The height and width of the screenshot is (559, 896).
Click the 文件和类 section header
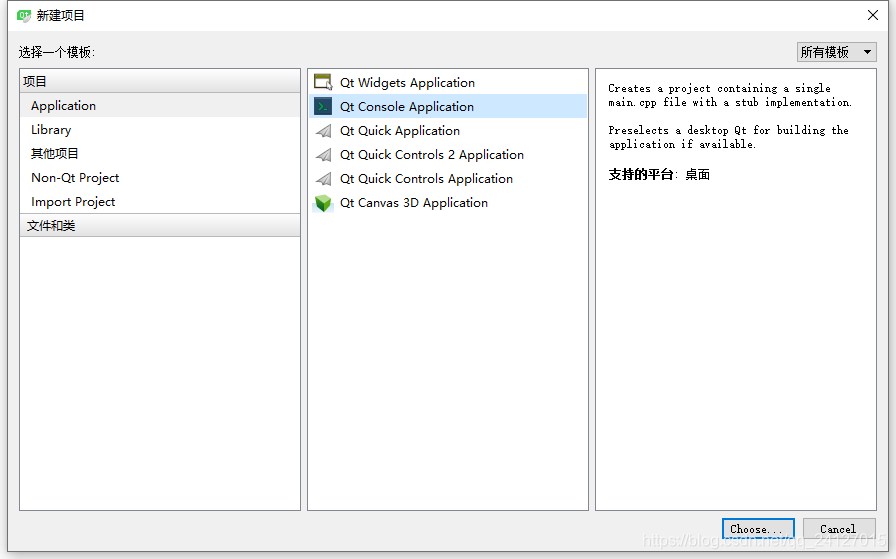pos(159,226)
